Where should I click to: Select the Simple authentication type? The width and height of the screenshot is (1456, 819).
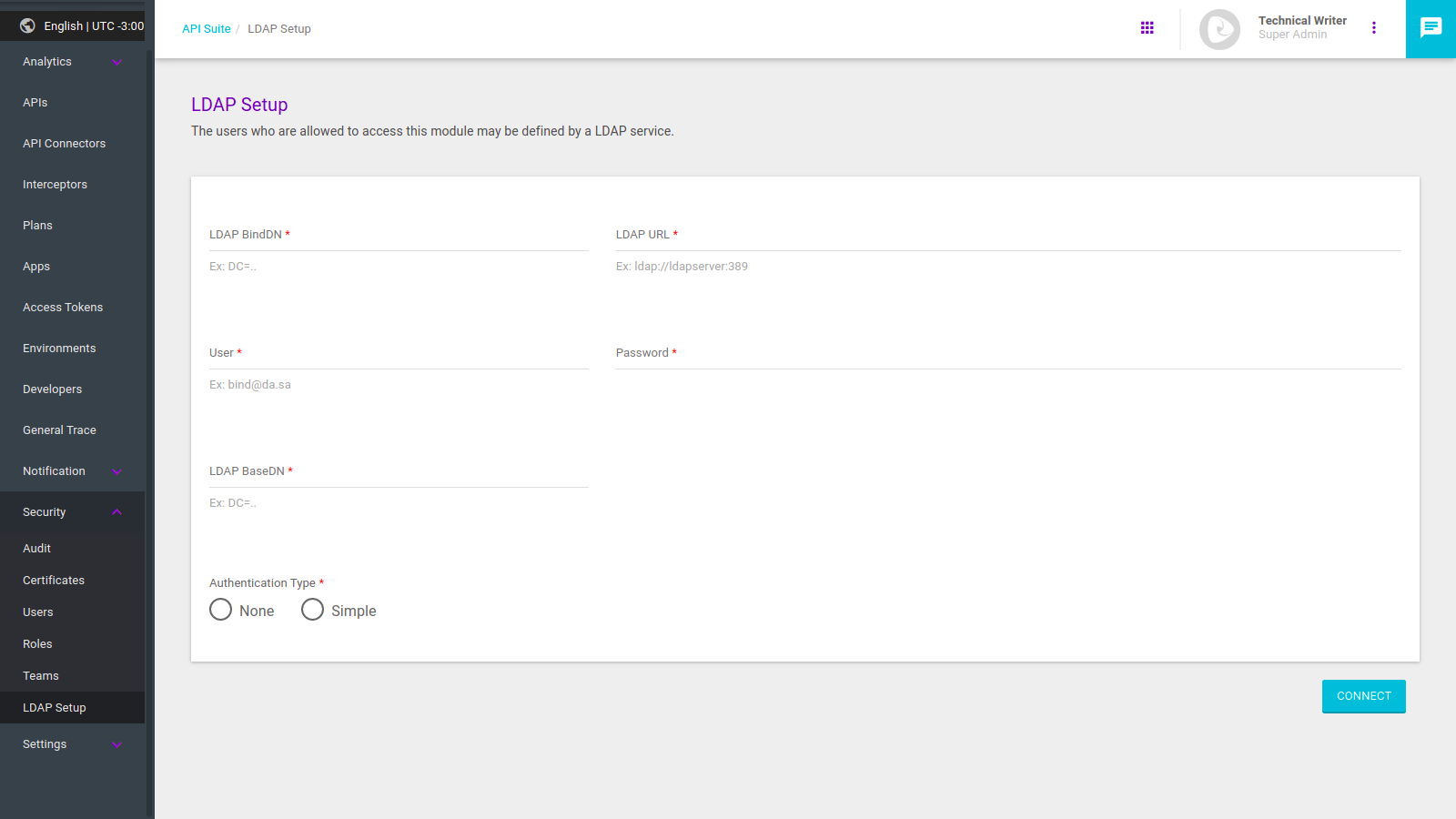pos(313,610)
